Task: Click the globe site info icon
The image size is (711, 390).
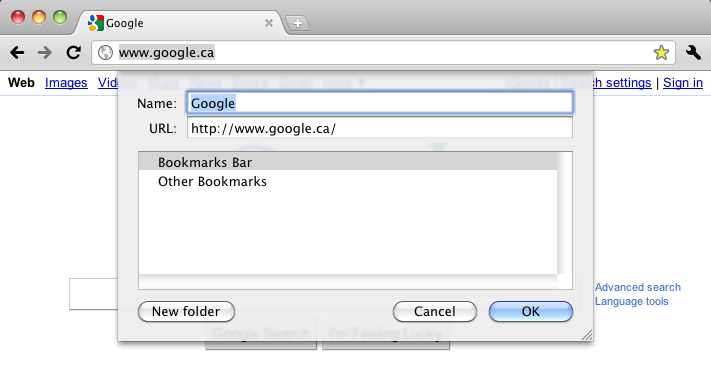Action: [105, 53]
